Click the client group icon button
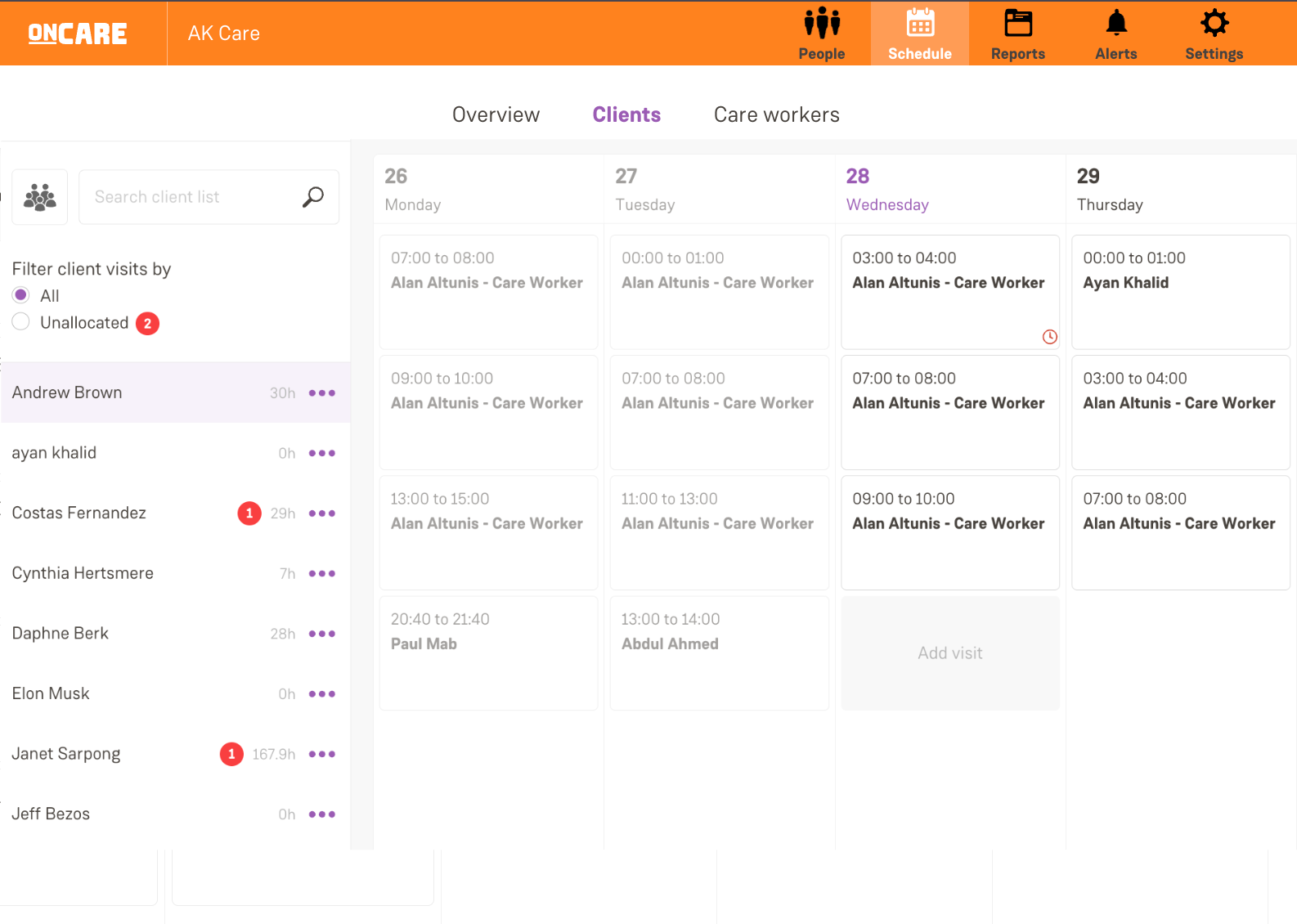Image resolution: width=1297 pixels, height=924 pixels. (40, 197)
